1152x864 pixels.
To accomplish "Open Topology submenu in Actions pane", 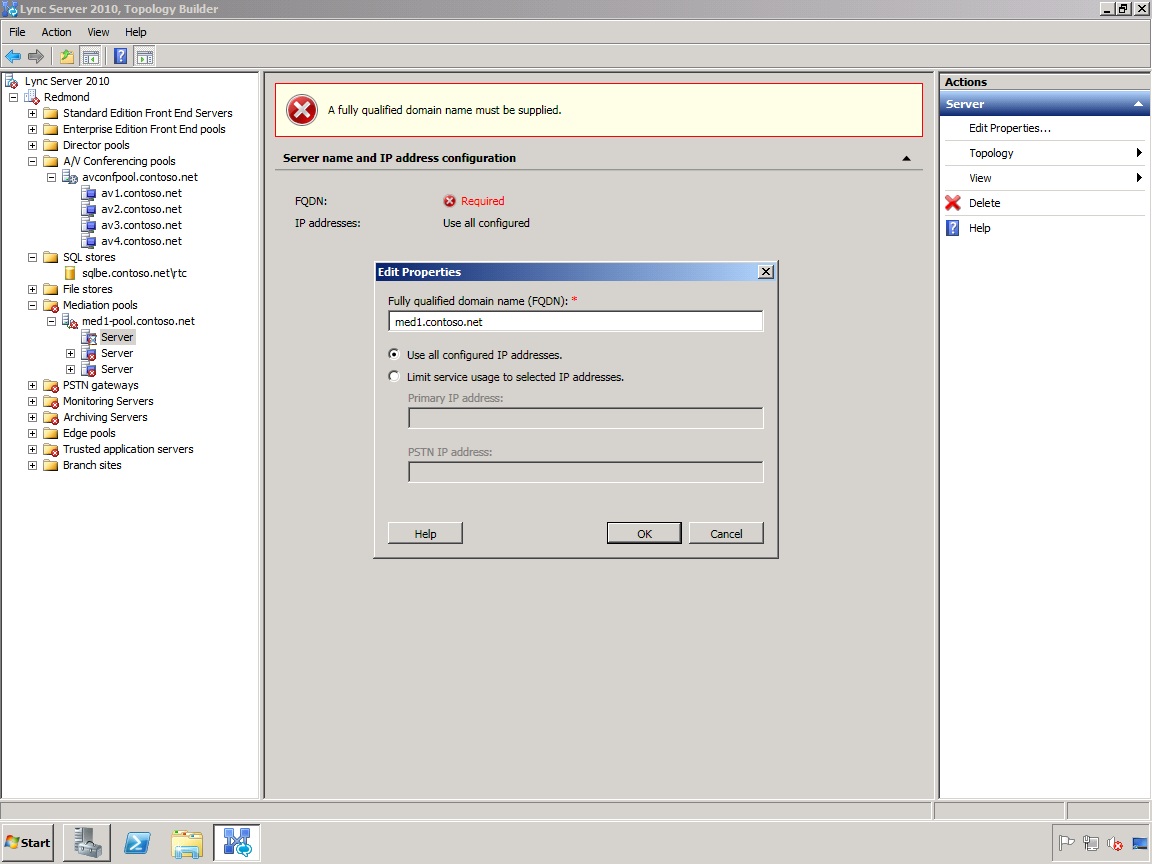I will pyautogui.click(x=1045, y=153).
